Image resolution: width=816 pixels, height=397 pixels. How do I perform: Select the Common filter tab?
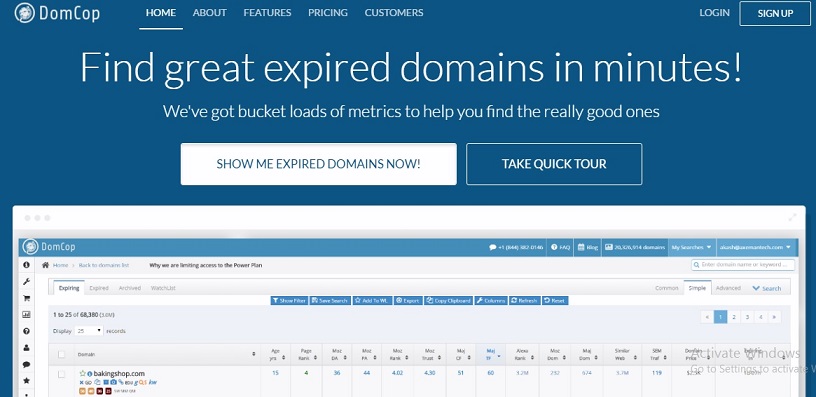point(667,288)
